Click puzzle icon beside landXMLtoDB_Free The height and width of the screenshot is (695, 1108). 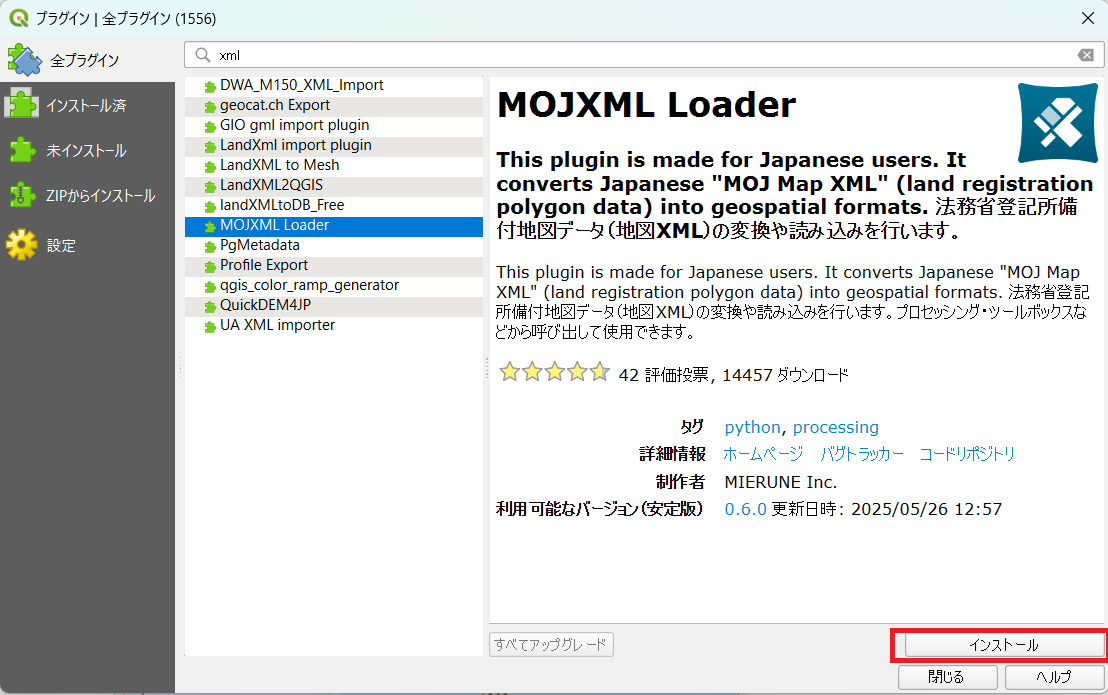[210, 206]
